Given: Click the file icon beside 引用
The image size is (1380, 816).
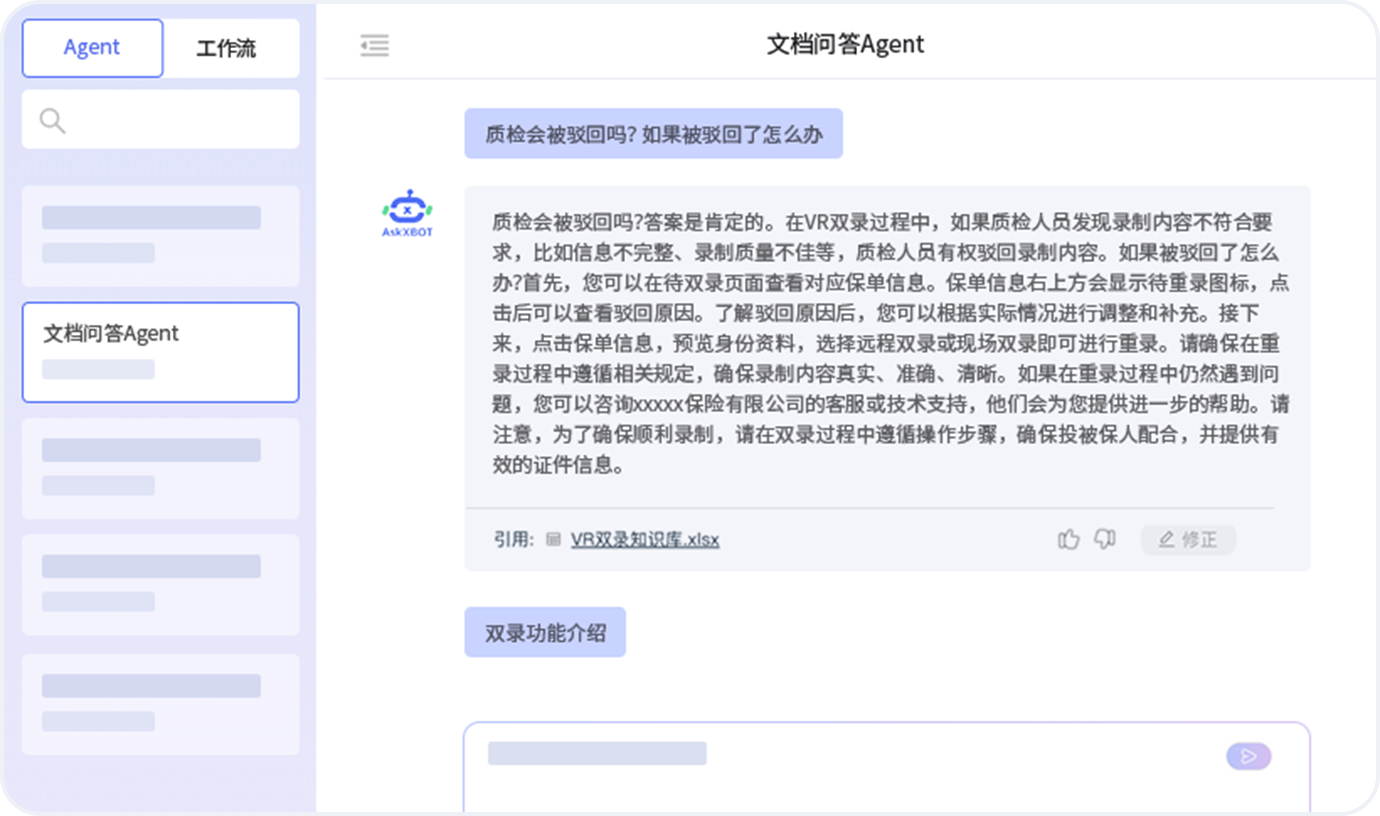Looking at the screenshot, I should (553, 540).
